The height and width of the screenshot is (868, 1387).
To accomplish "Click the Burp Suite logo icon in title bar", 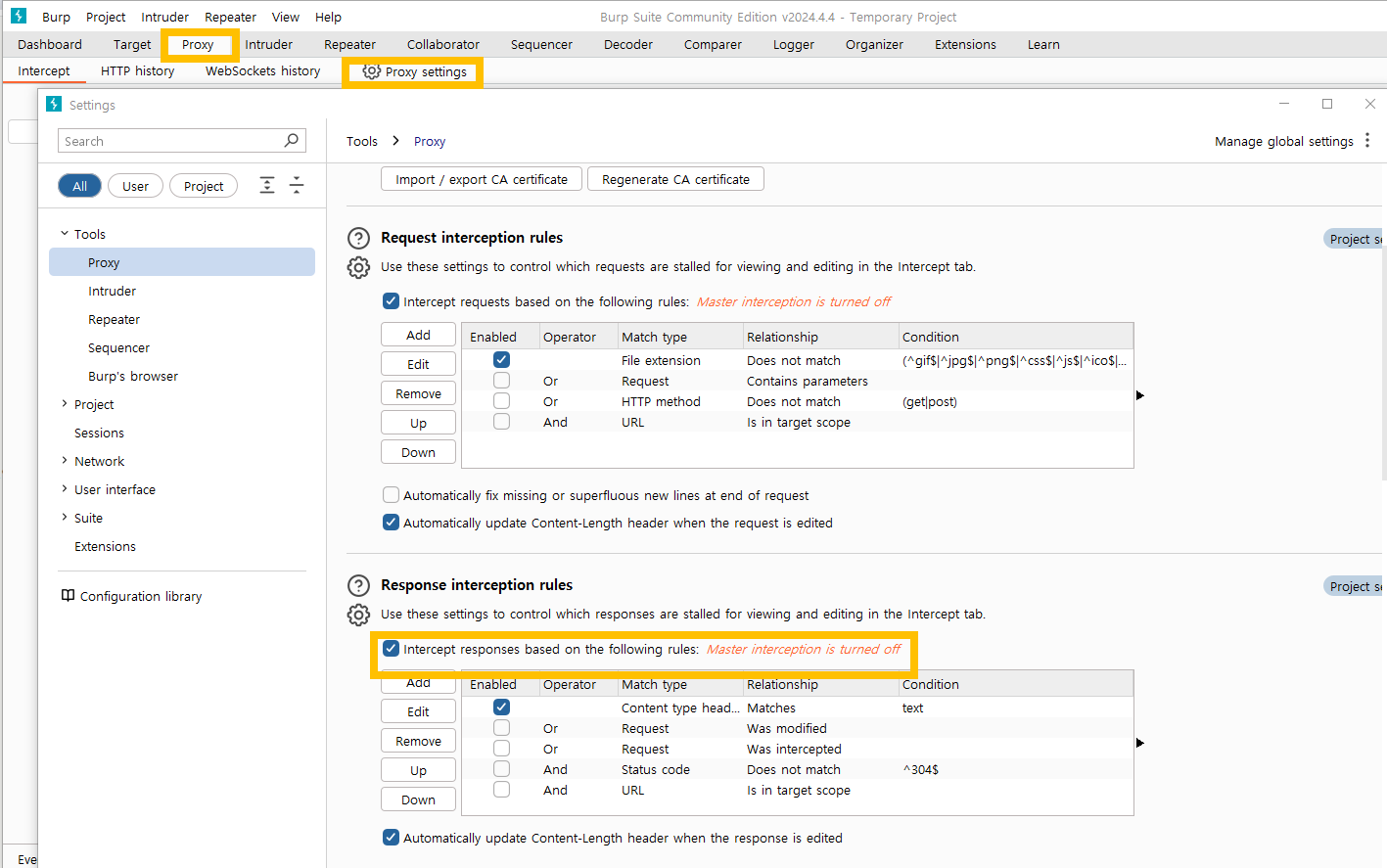I will point(19,16).
